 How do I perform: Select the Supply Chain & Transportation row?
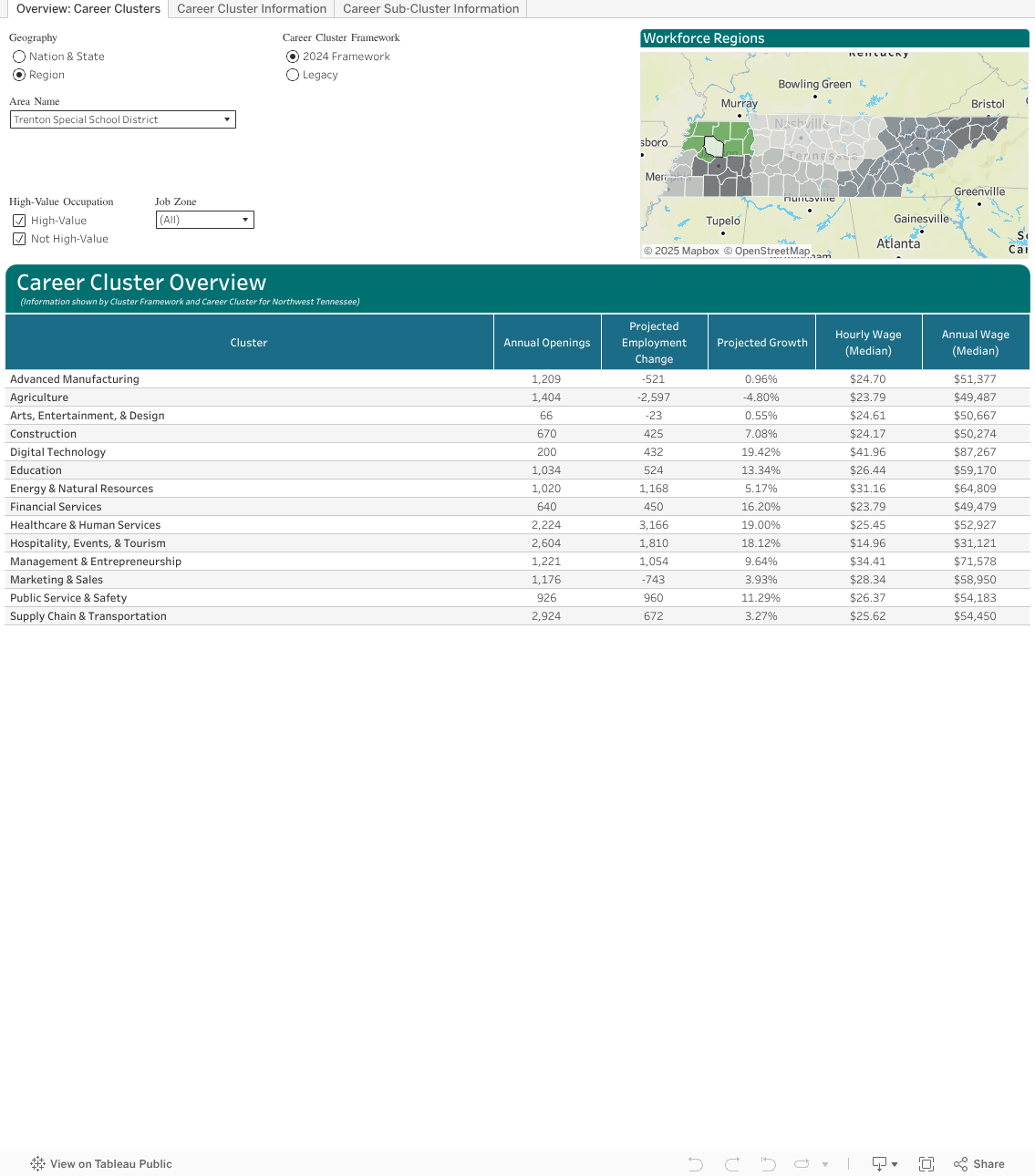[517, 616]
